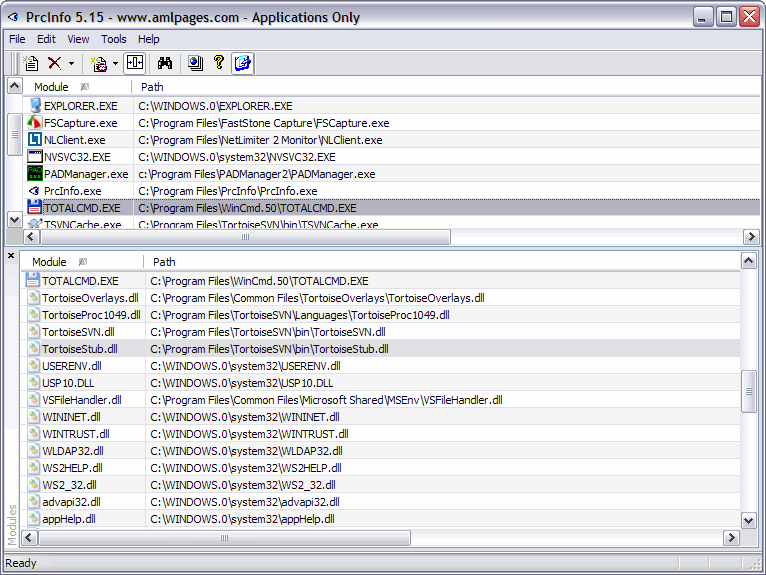Click the VSFileHandler.dll icon

click(33, 400)
